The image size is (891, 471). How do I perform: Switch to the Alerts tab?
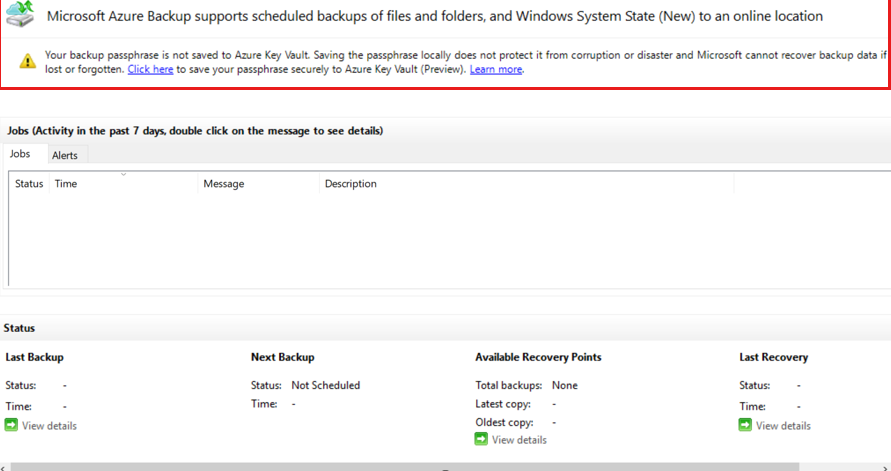tap(64, 155)
